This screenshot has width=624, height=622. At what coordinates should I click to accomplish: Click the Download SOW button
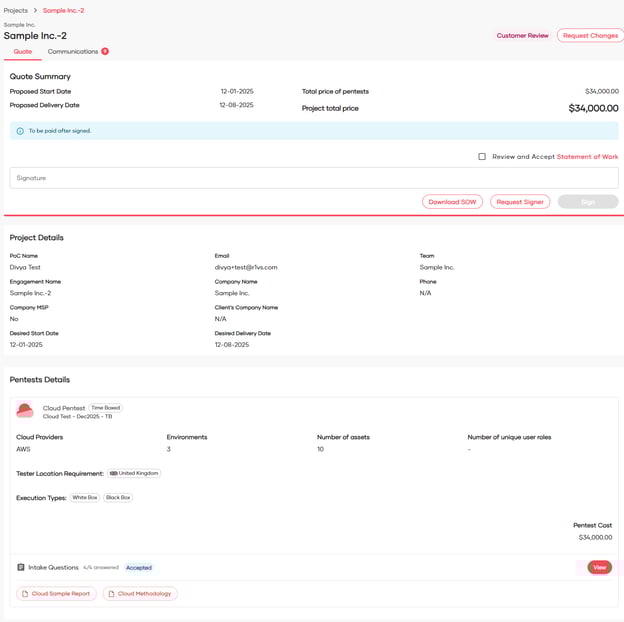click(452, 202)
